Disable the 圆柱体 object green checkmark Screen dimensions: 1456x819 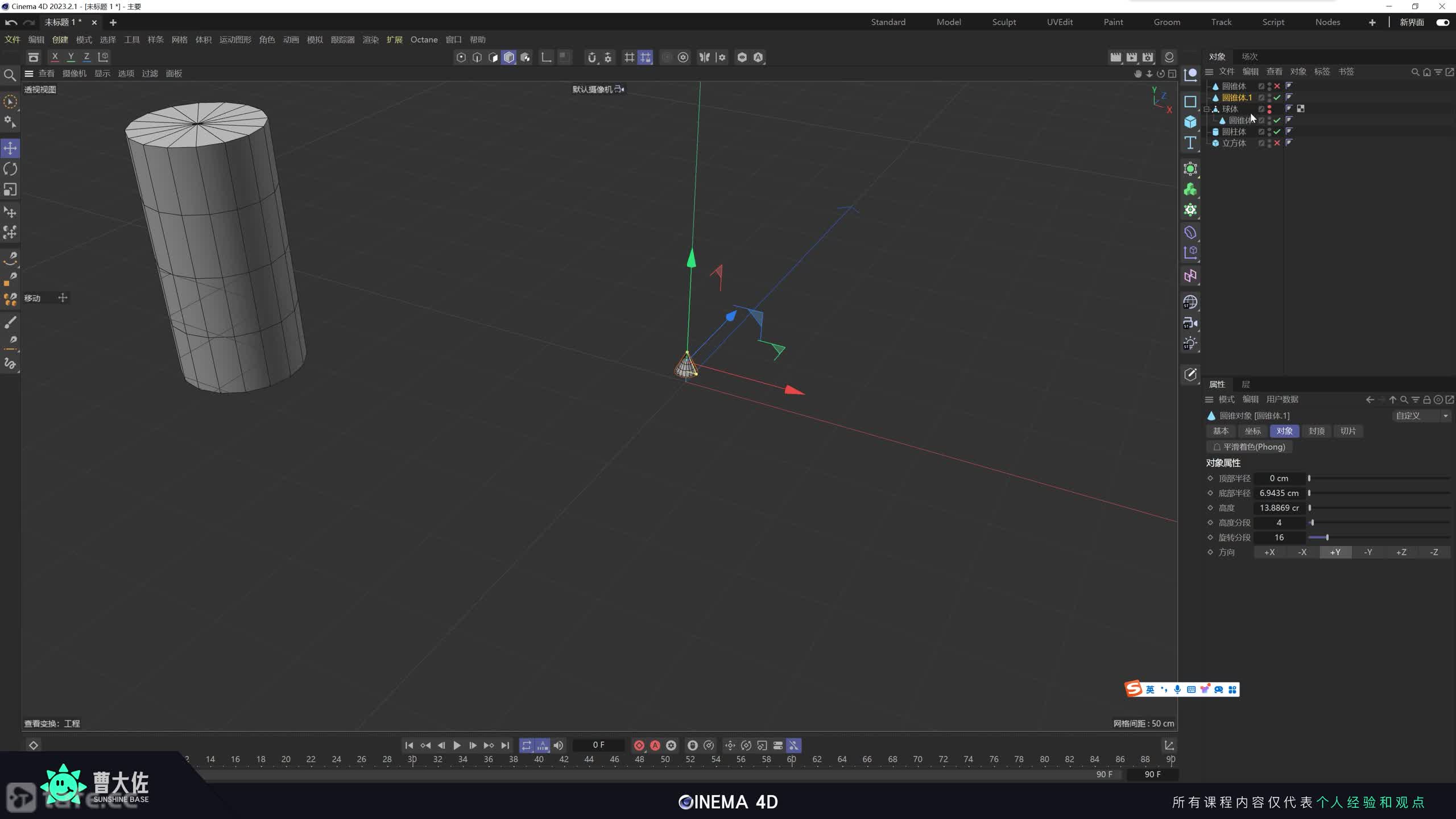1277,131
